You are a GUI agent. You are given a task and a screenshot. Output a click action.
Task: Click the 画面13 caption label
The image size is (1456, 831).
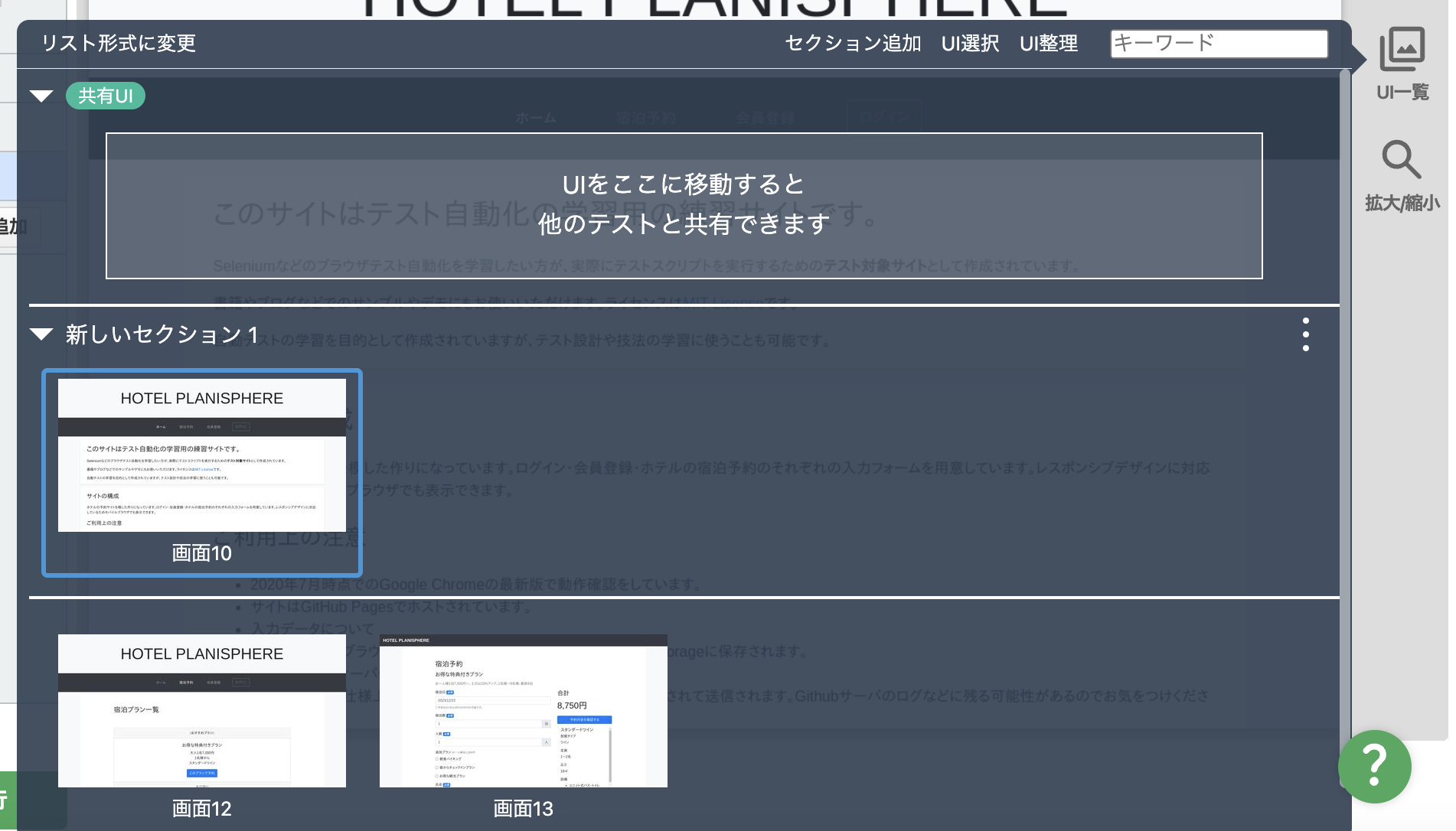(524, 809)
